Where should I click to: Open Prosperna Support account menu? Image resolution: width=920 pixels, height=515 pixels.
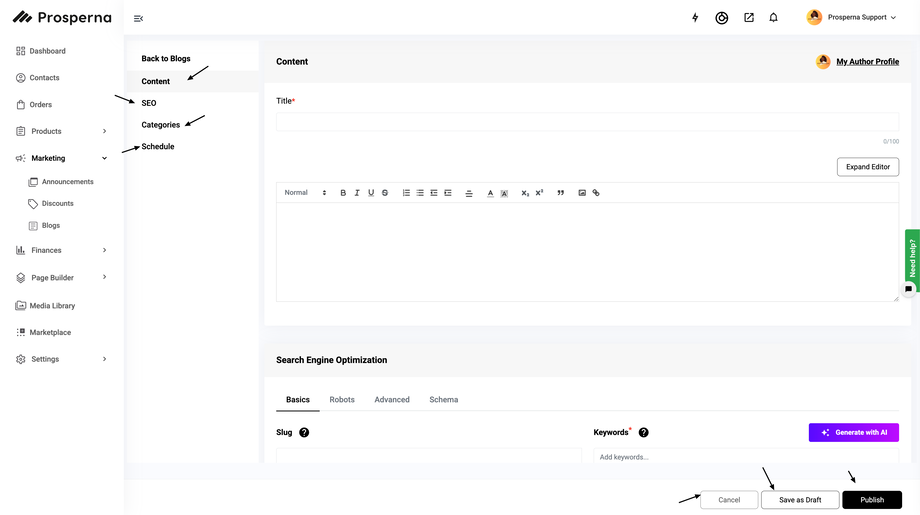(851, 18)
